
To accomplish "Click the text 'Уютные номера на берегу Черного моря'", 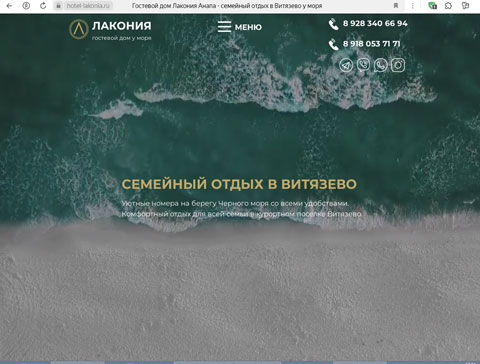I will coord(195,203).
